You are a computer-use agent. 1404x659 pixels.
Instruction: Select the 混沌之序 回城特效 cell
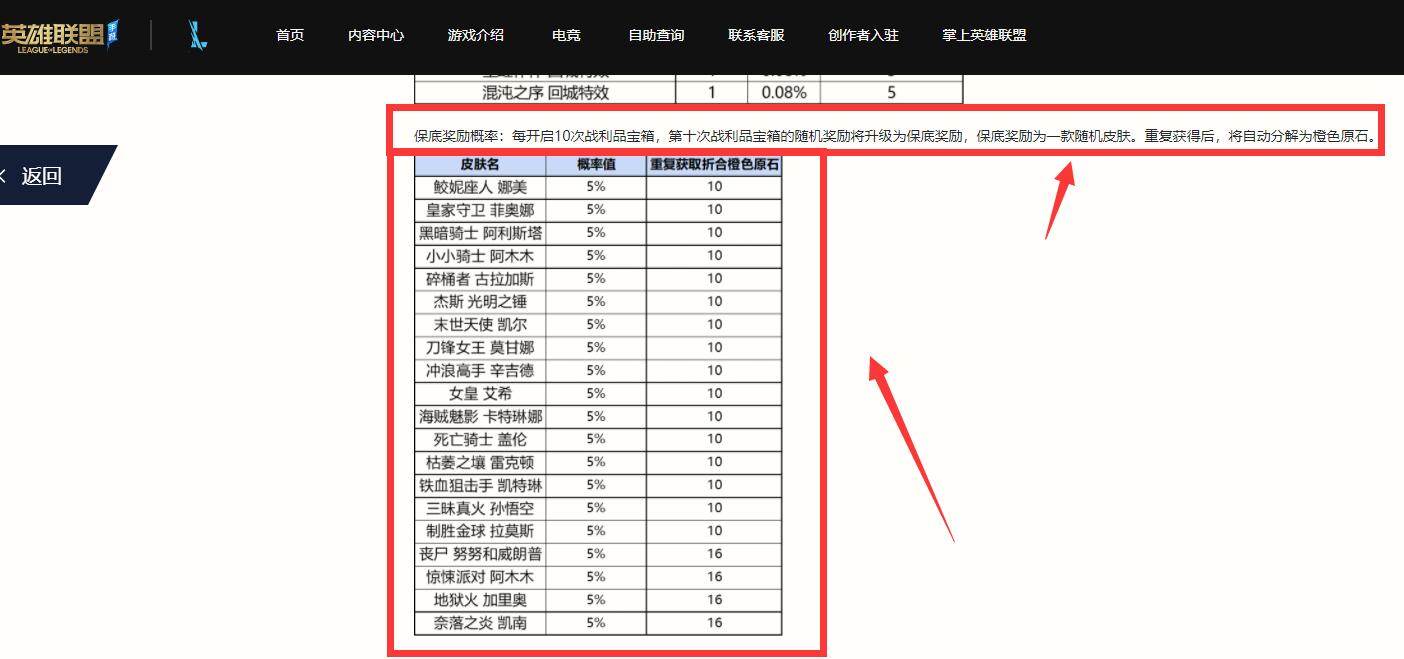(545, 92)
